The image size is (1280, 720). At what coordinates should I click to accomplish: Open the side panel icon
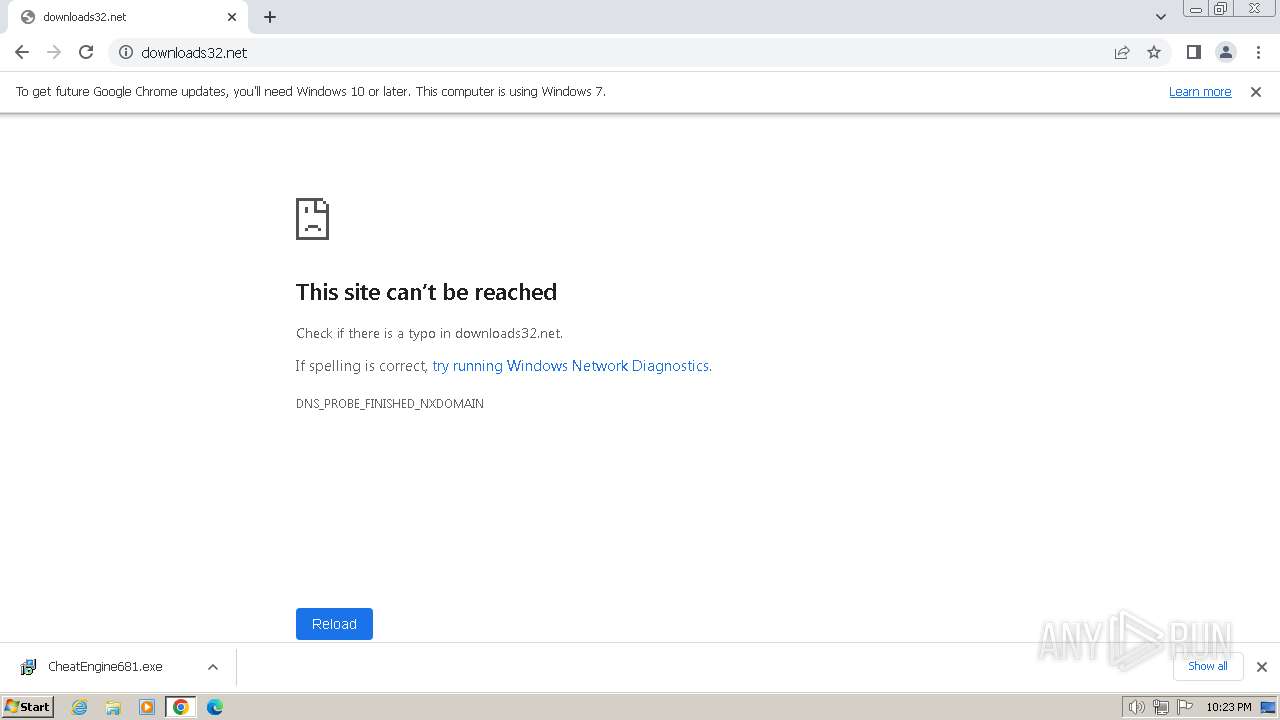pyautogui.click(x=1193, y=52)
